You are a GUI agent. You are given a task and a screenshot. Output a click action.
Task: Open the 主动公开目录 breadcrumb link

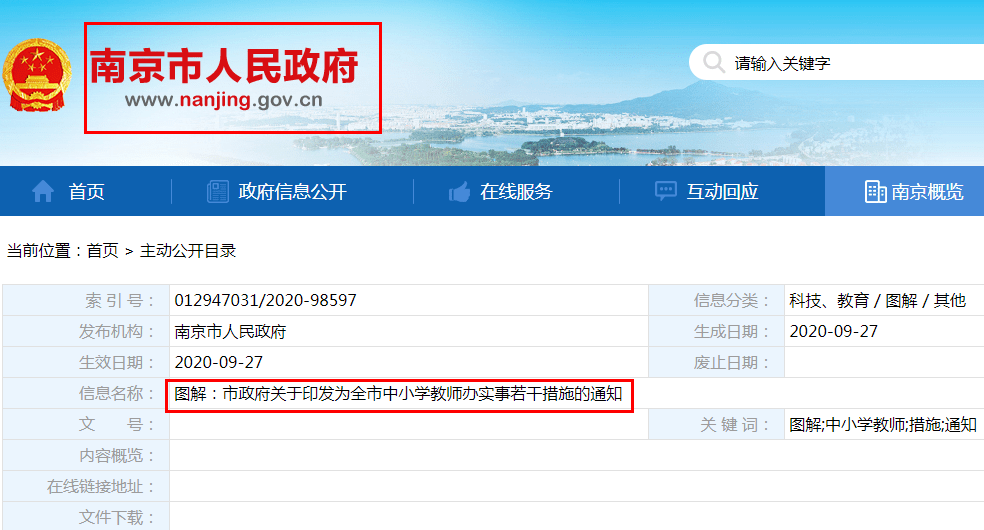point(188,251)
